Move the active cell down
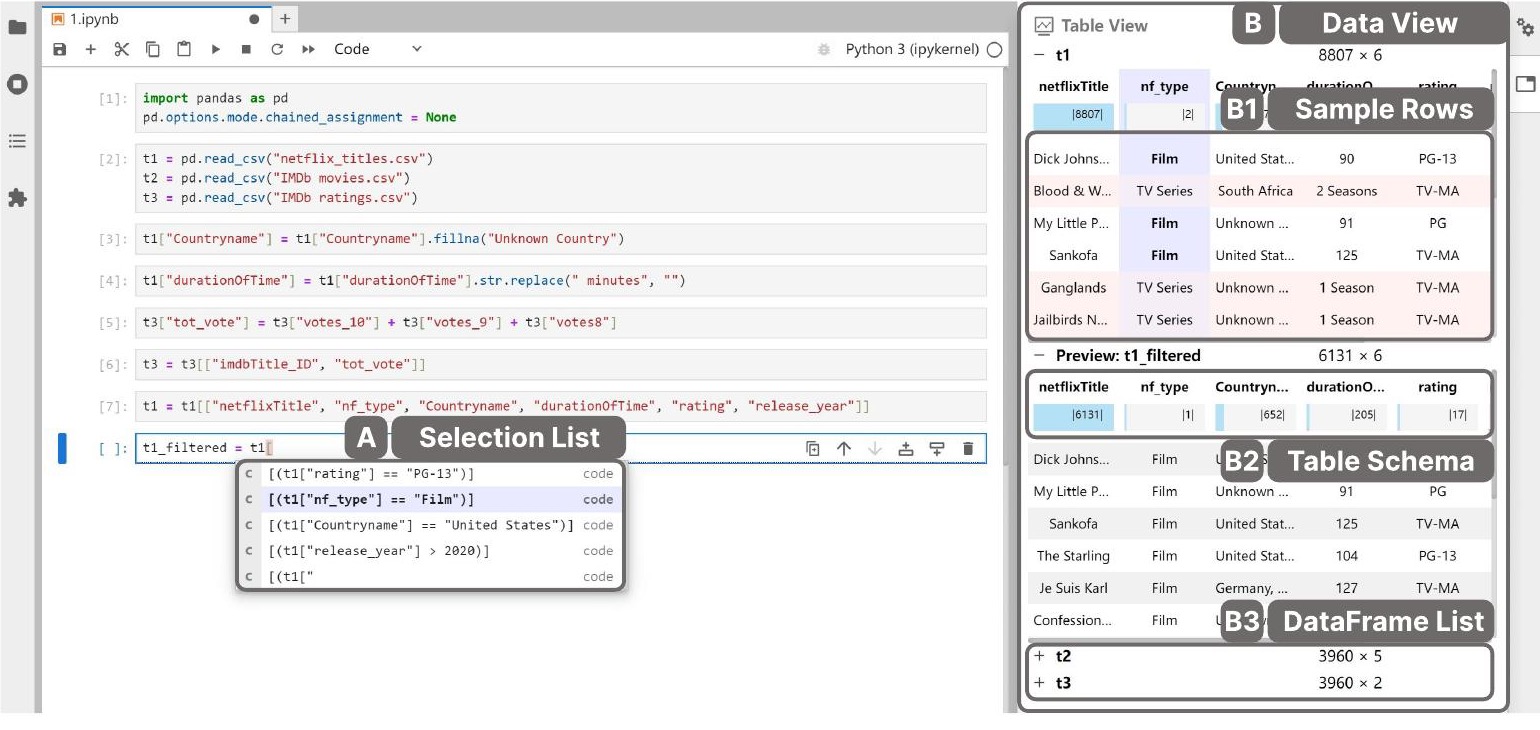 [875, 449]
